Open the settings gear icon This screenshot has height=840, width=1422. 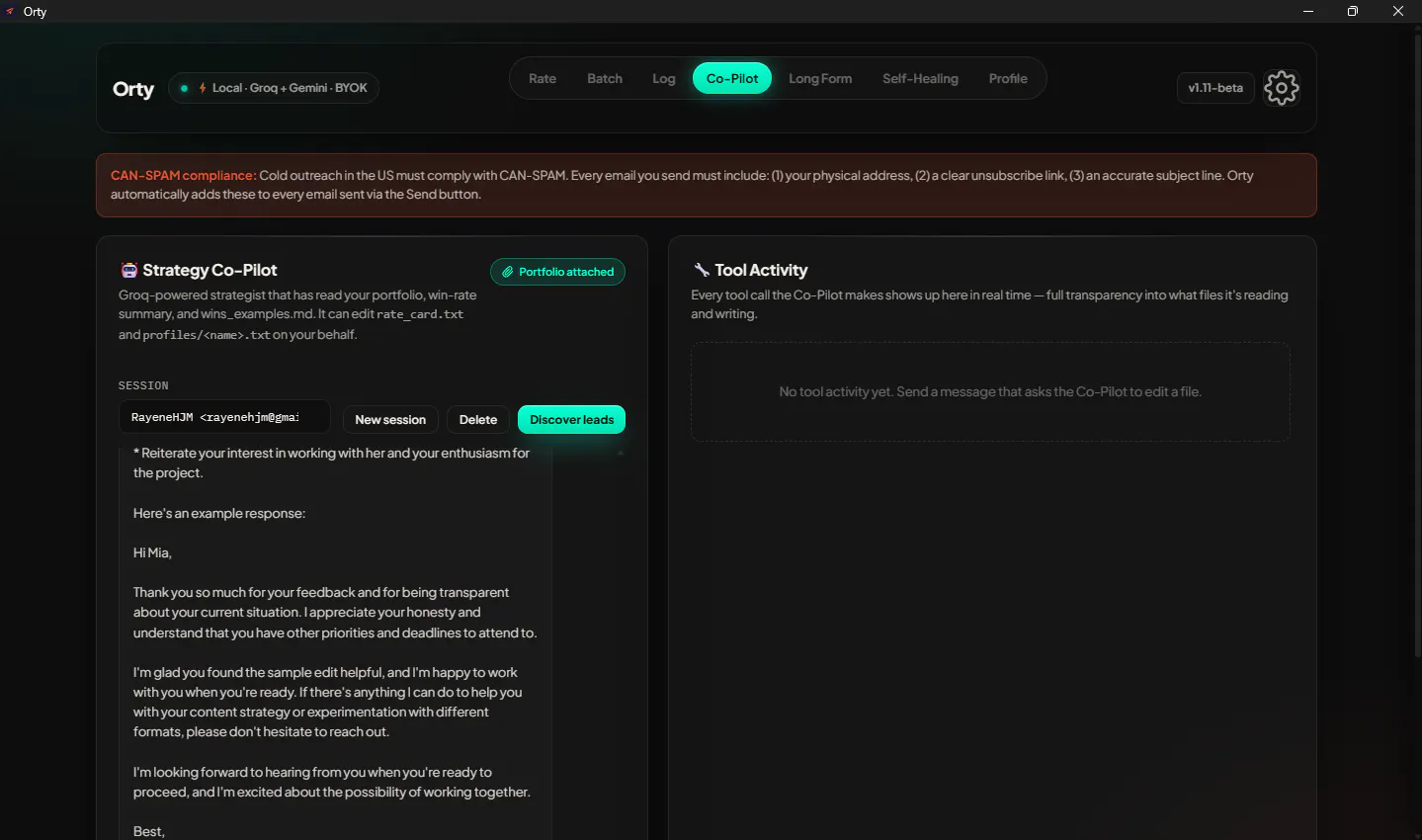click(x=1282, y=88)
